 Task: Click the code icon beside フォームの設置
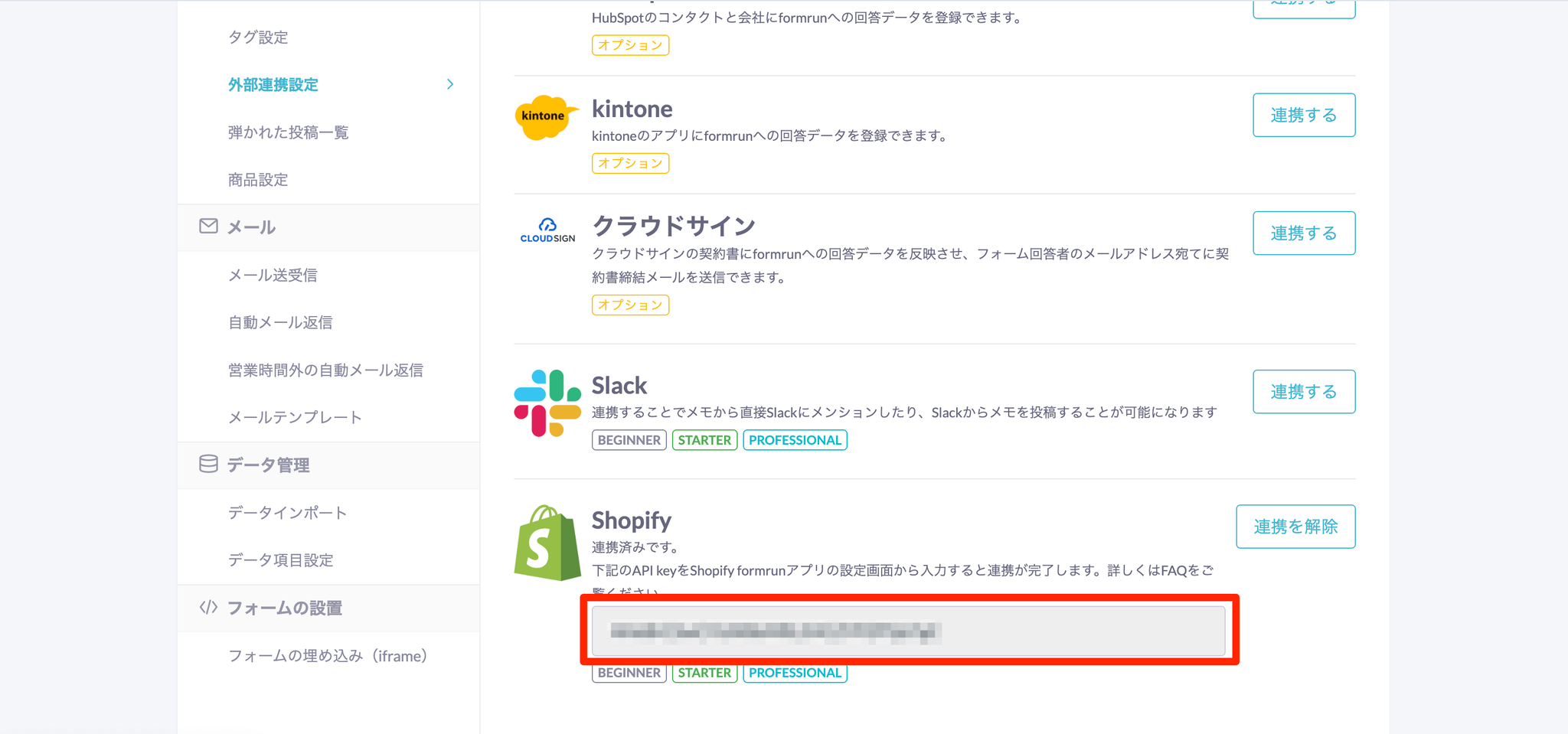[208, 607]
